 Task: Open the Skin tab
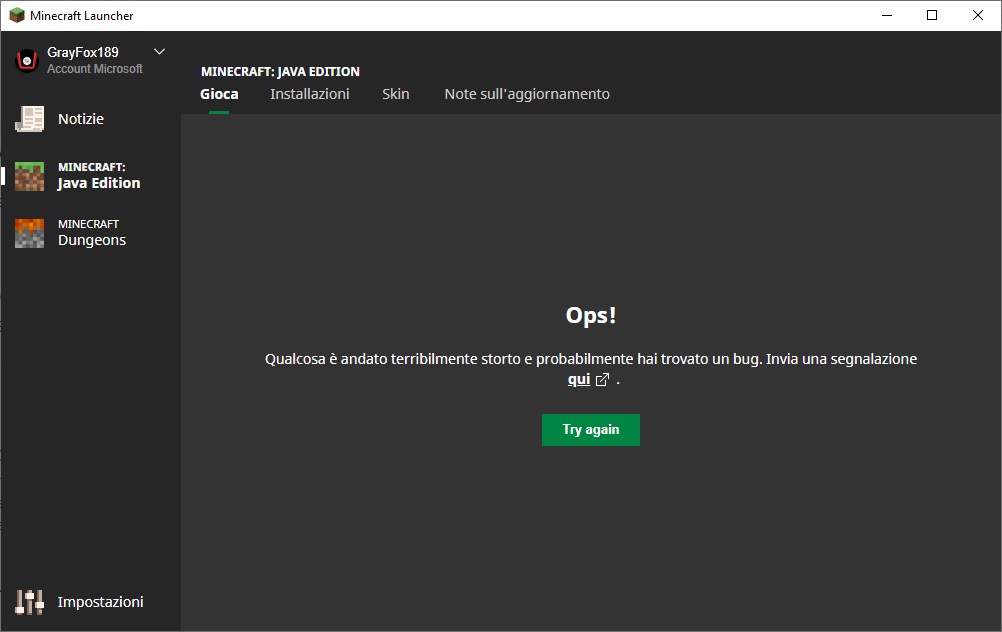coord(396,94)
